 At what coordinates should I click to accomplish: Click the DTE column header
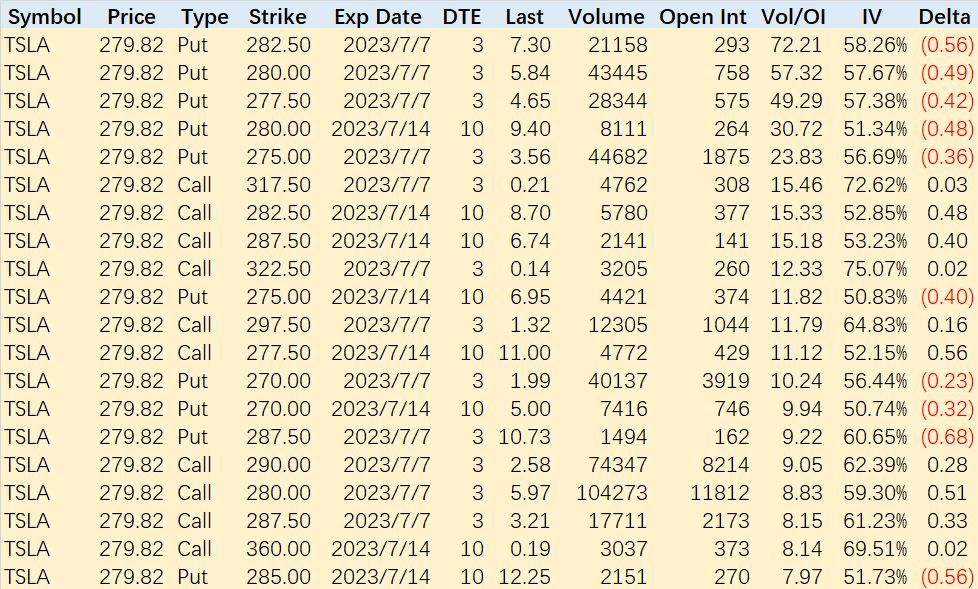pyautogui.click(x=462, y=17)
